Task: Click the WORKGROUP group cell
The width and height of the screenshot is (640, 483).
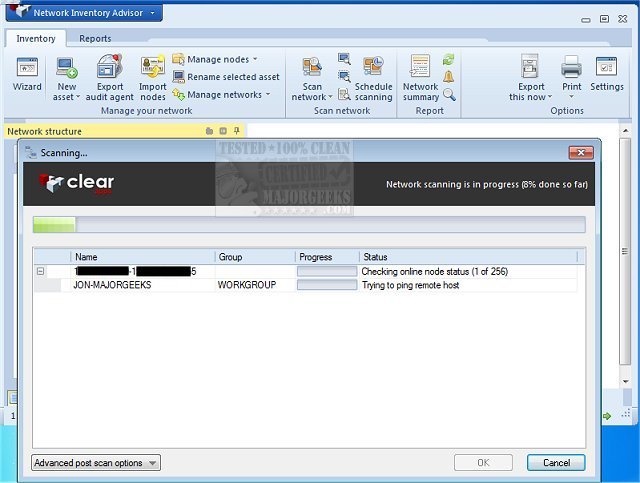Action: [x=247, y=285]
